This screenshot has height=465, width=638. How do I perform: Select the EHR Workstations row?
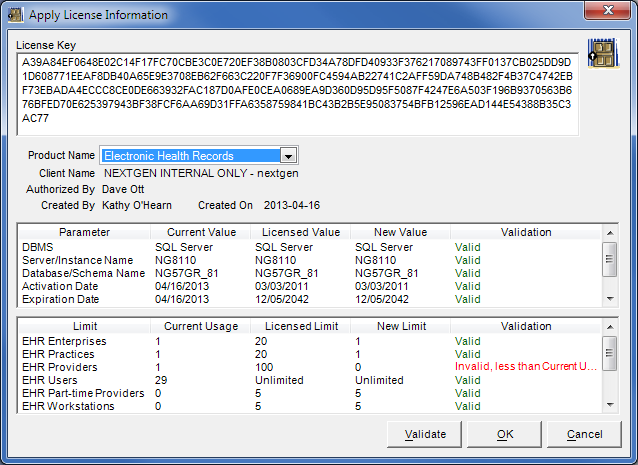tap(309, 406)
